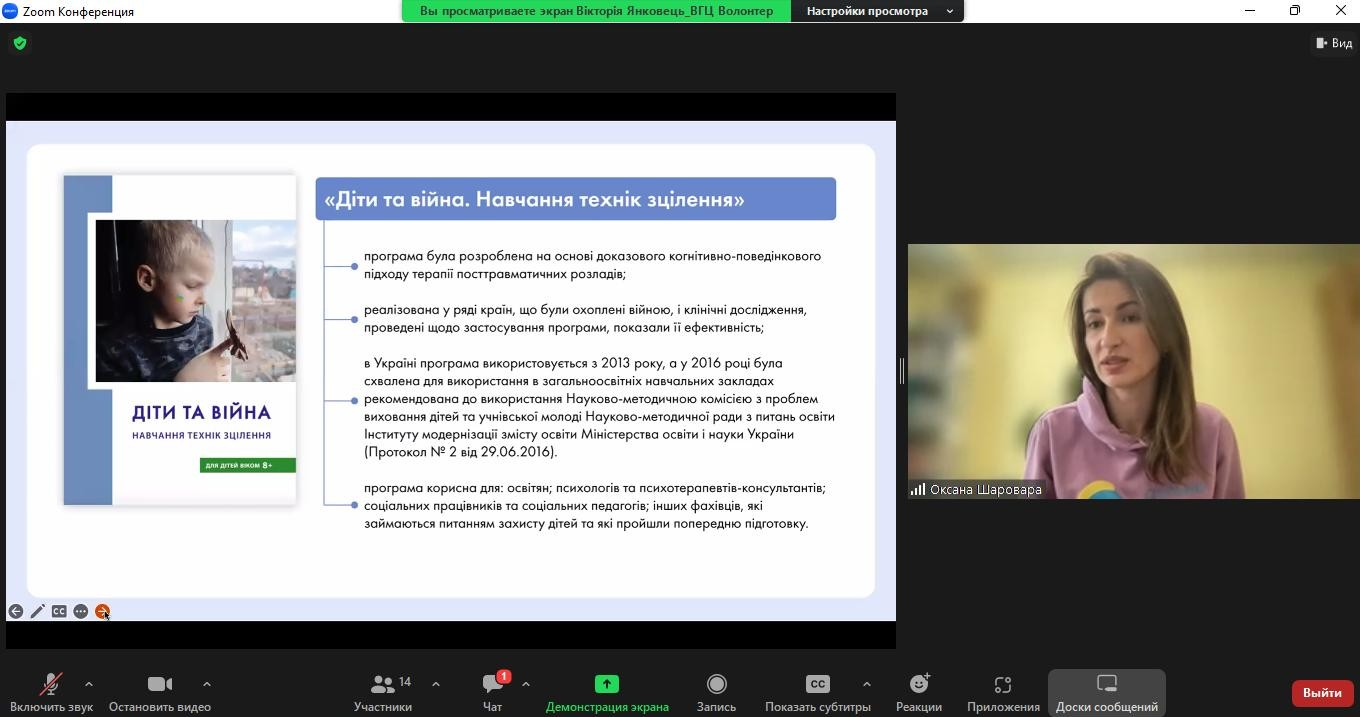1360x717 pixels.
Task: Unmute microphone with Включить звук
Action: click(x=51, y=692)
